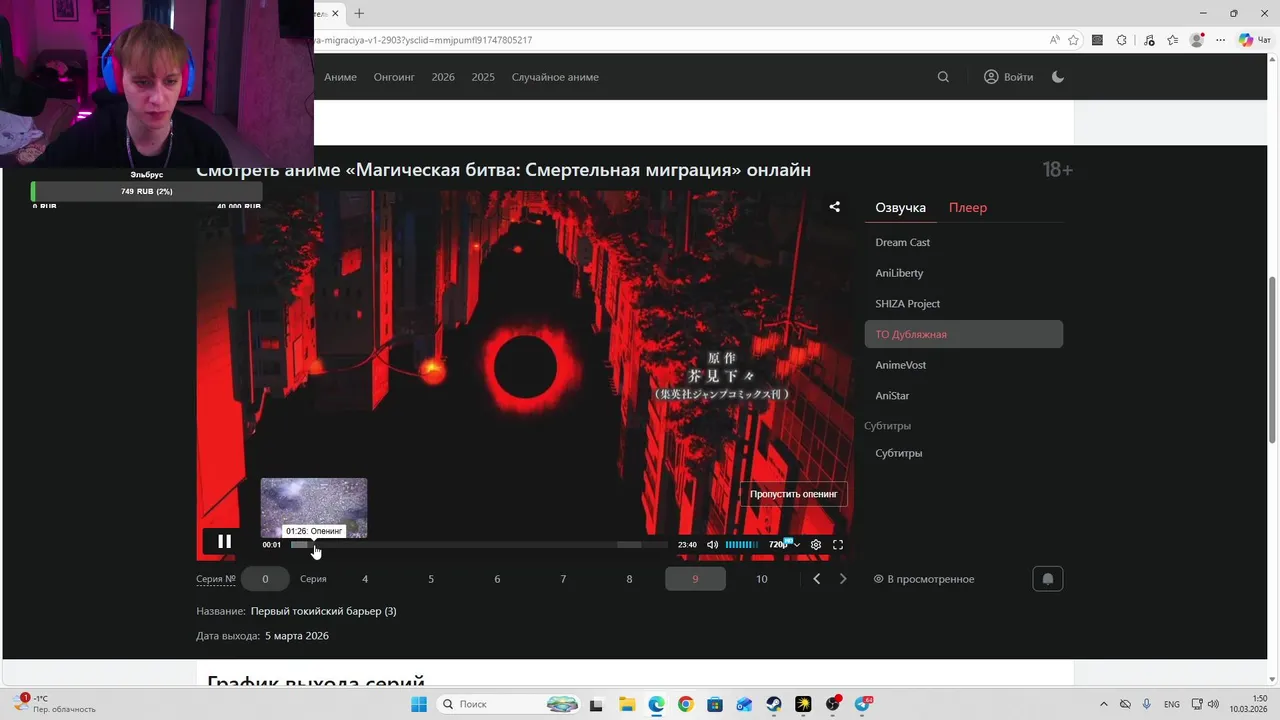Mark episode as «В просмотренное»

[924, 579]
